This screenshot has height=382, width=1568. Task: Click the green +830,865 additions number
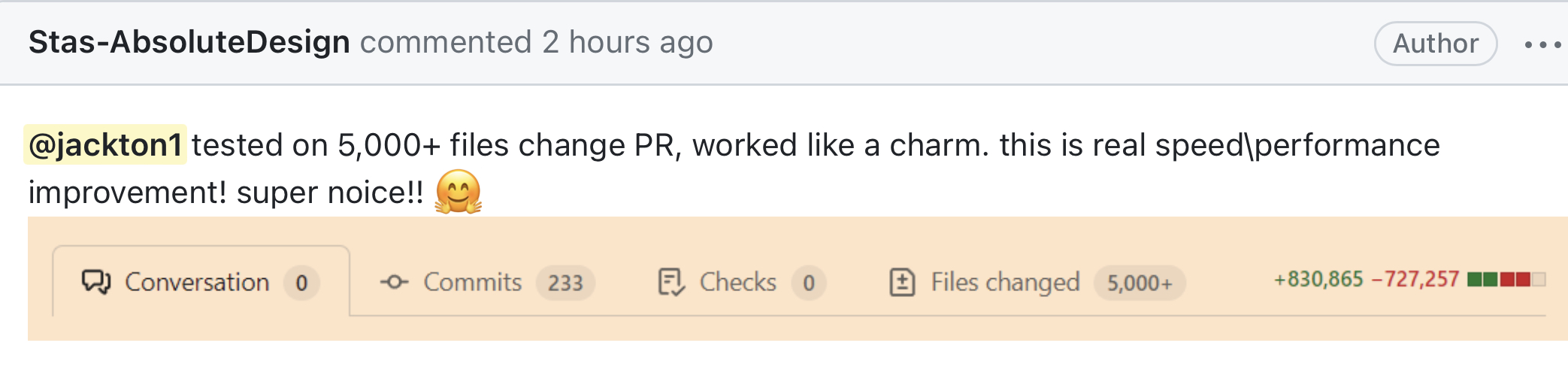(1318, 280)
